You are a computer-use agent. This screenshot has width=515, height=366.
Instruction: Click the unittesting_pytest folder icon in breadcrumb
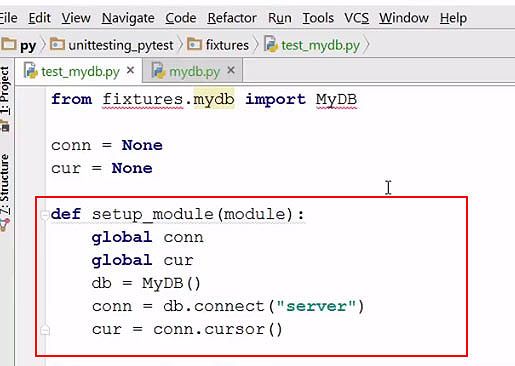57,44
